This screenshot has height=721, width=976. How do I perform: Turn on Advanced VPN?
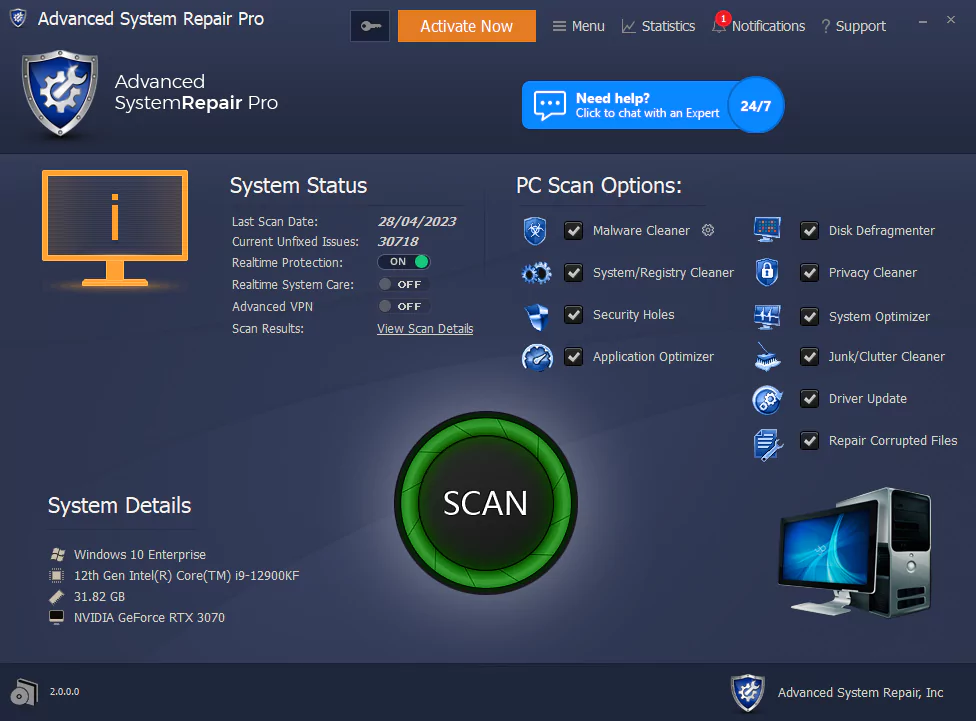[402, 306]
